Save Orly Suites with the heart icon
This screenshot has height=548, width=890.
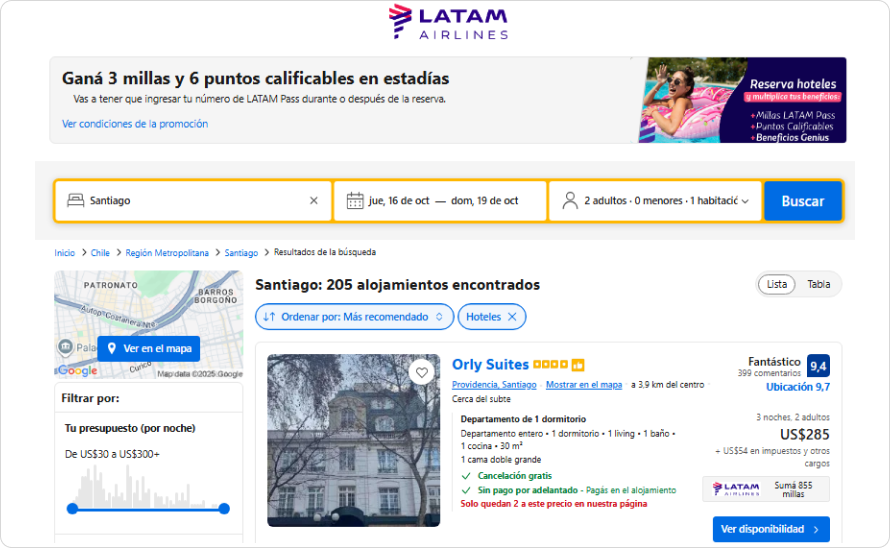pyautogui.click(x=422, y=373)
